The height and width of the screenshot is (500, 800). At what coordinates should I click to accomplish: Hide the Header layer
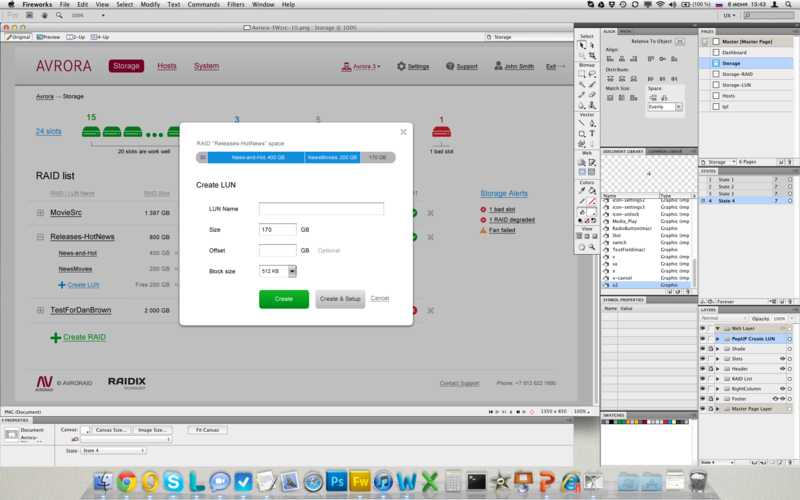(x=703, y=369)
